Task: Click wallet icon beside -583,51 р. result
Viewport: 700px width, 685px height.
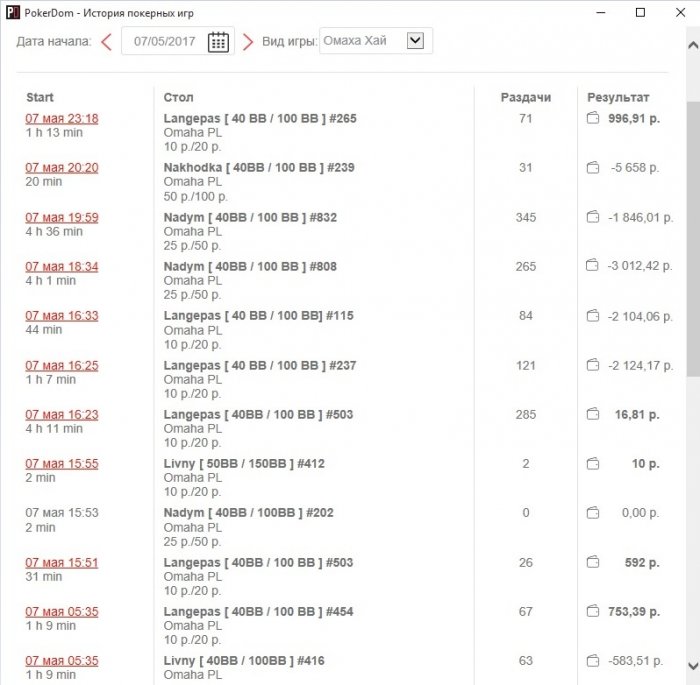Action: point(592,660)
